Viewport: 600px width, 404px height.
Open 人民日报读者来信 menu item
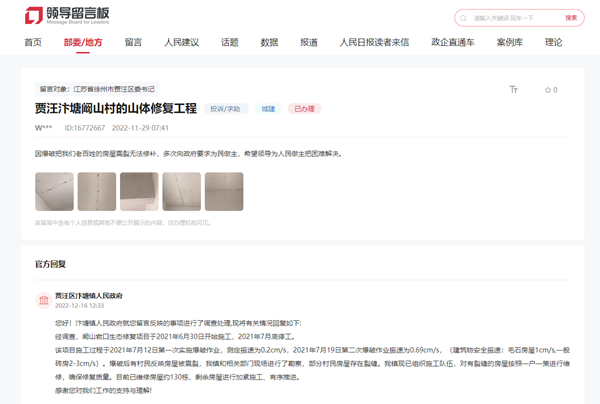click(x=374, y=42)
